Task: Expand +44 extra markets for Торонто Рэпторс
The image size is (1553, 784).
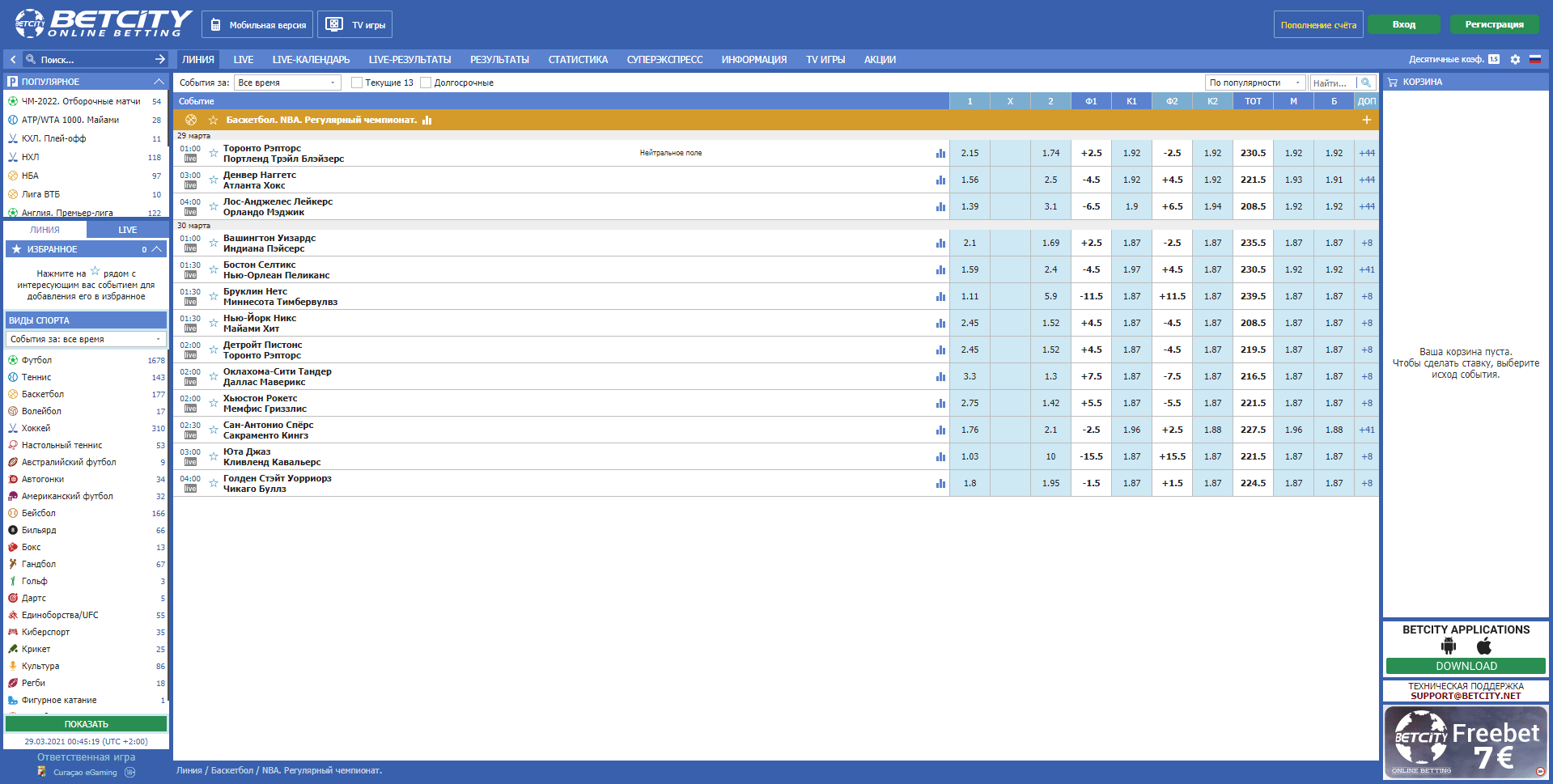Action: 1367,153
